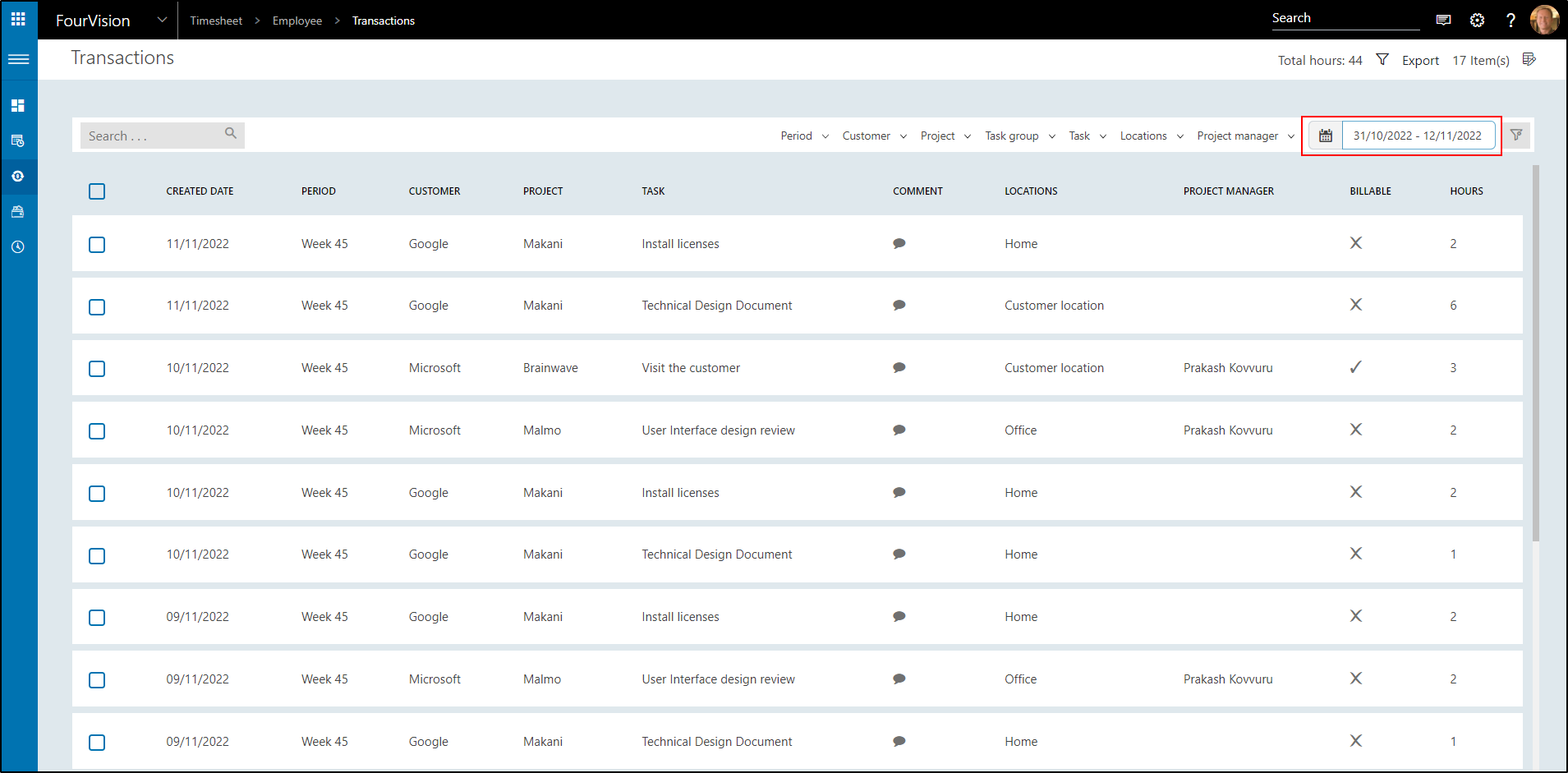Expand the Customer filter dropdown

tap(874, 136)
